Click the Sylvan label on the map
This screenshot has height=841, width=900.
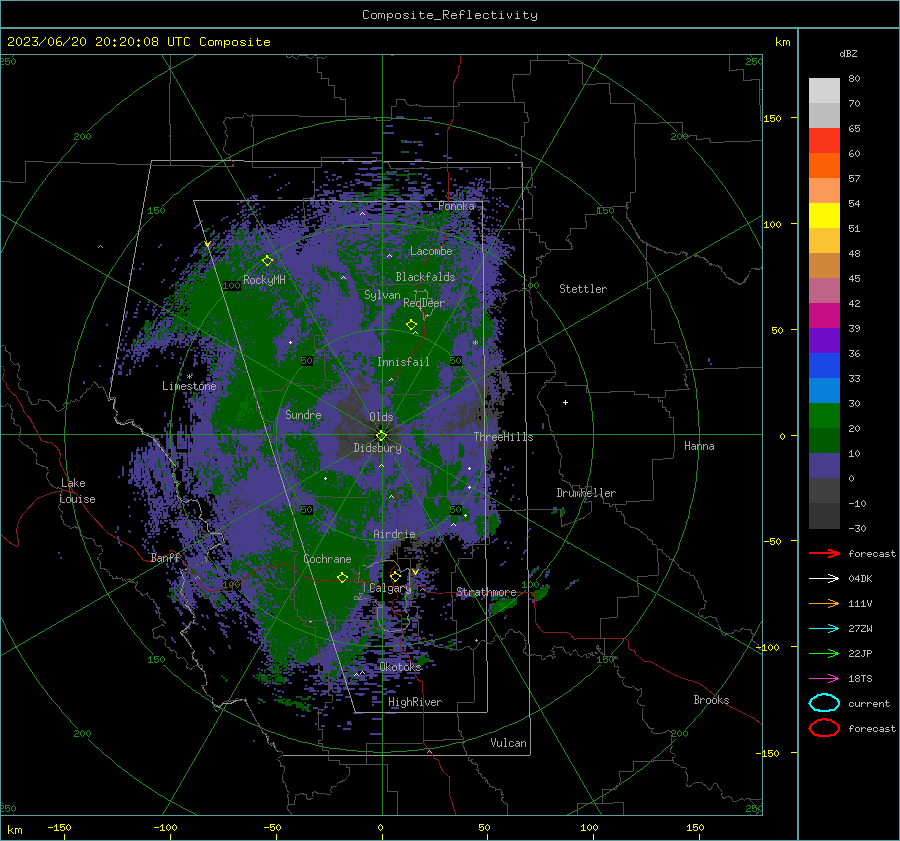382,295
